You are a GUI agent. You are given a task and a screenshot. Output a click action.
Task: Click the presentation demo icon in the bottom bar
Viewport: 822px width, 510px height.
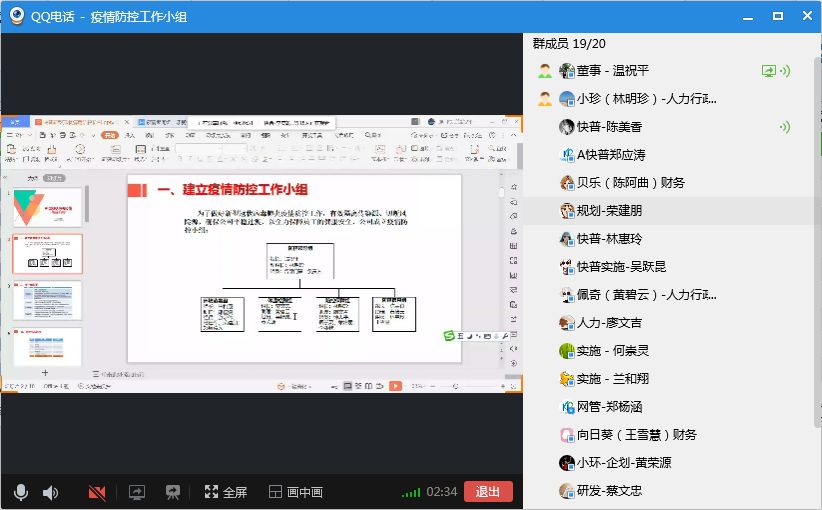tap(173, 492)
